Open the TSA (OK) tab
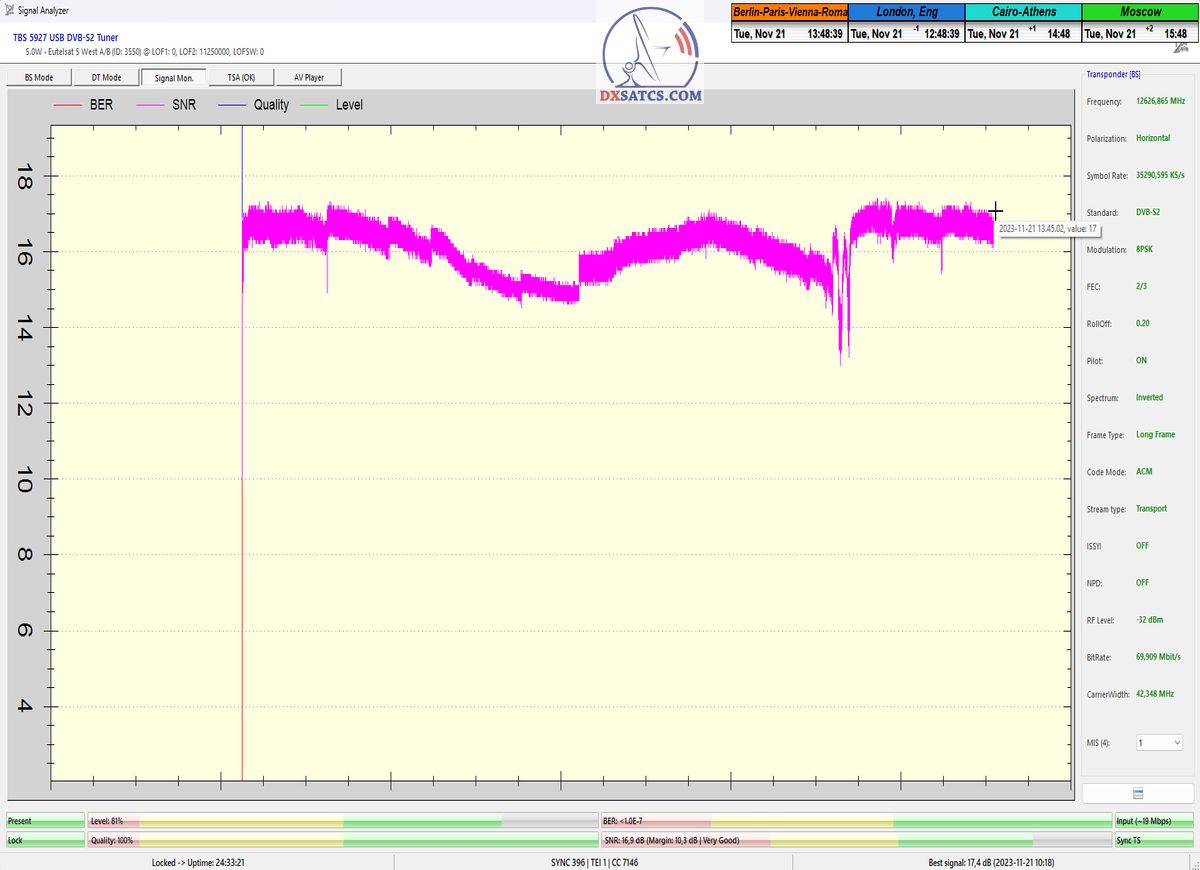The width and height of the screenshot is (1200, 870). click(241, 77)
